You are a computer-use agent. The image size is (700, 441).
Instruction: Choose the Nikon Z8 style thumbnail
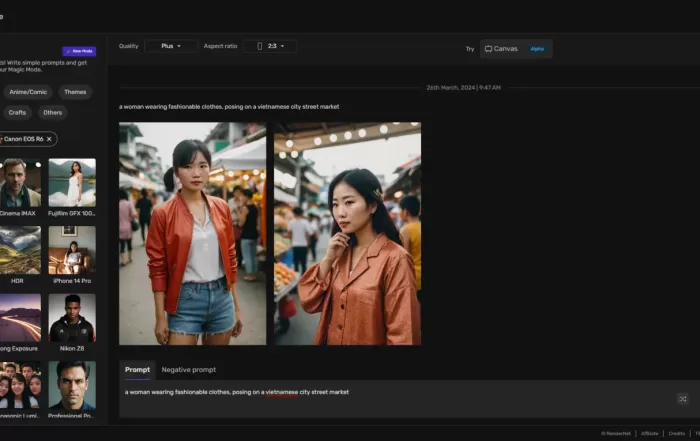click(72, 318)
